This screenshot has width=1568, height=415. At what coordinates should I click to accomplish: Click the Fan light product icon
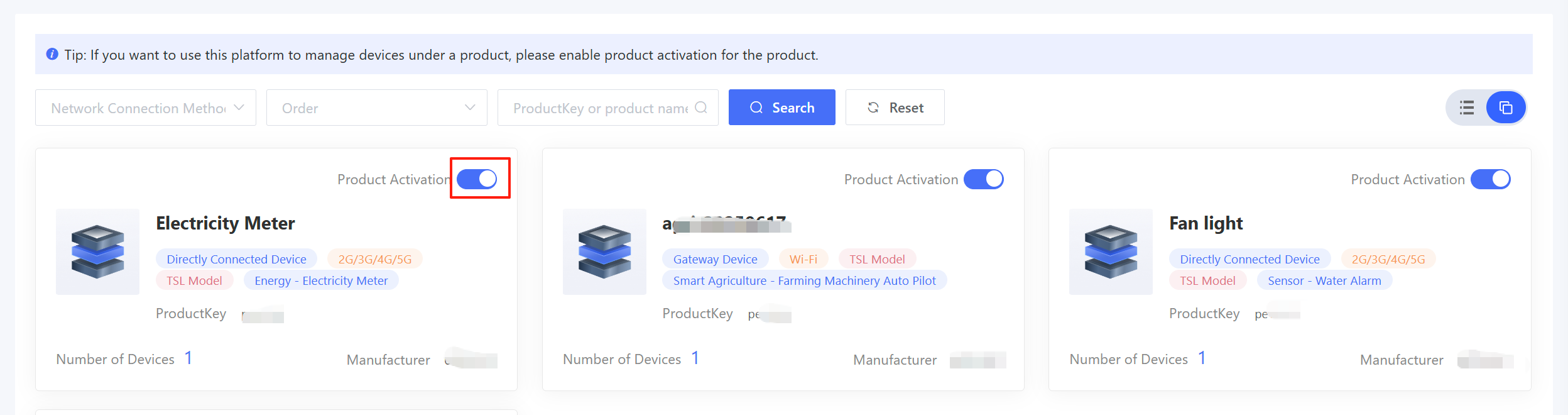[x=1111, y=252]
